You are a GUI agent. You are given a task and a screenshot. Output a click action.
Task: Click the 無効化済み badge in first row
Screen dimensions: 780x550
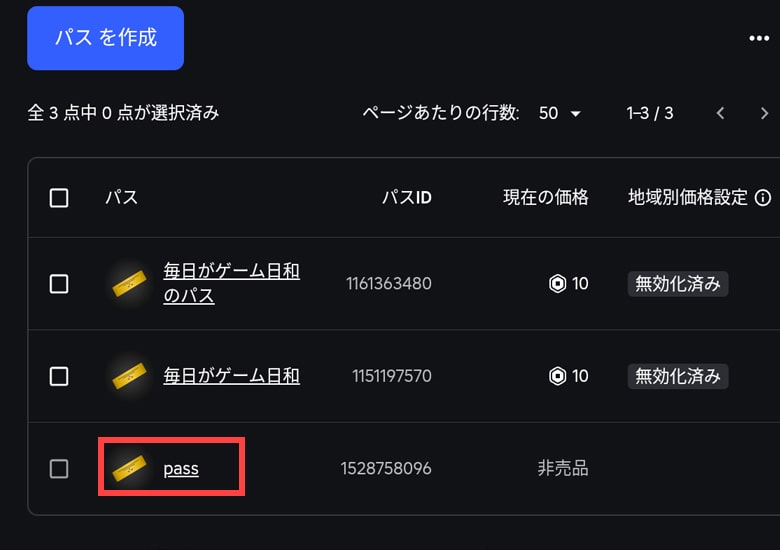[677, 284]
